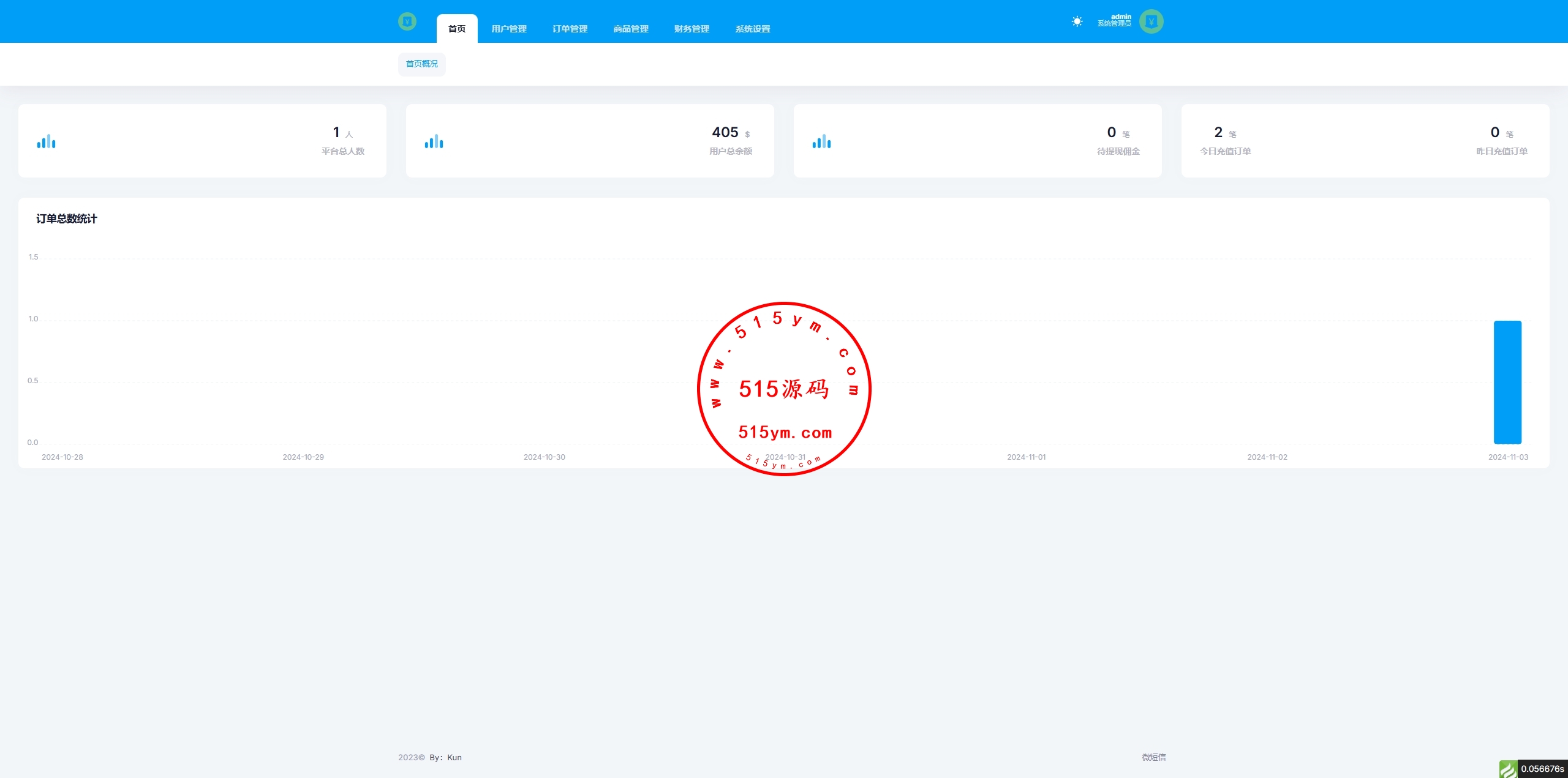The image size is (1568, 778).
Task: Toggle the sun light-mode theme icon
Action: pyautogui.click(x=1077, y=21)
